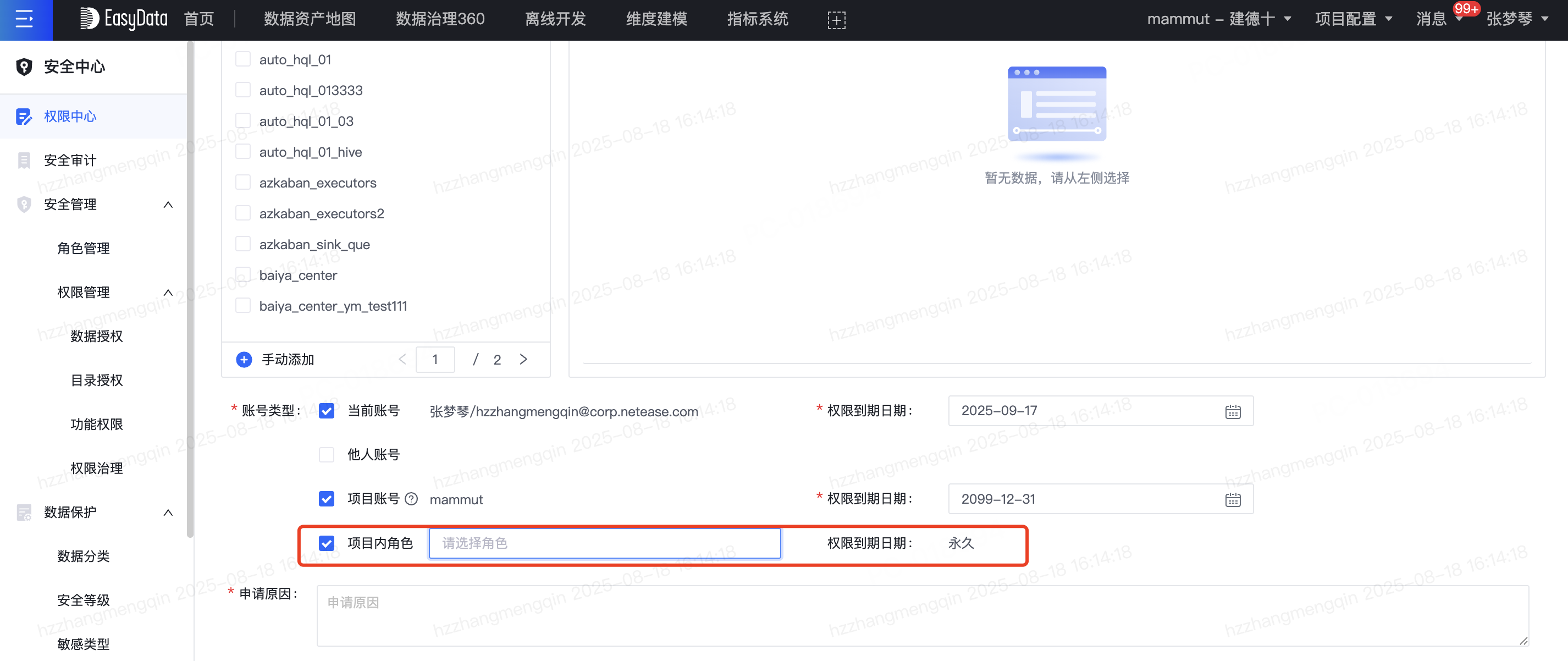Open the dashed-square plus icon in the navbar
This screenshot has height=661, width=1568.
836,20
